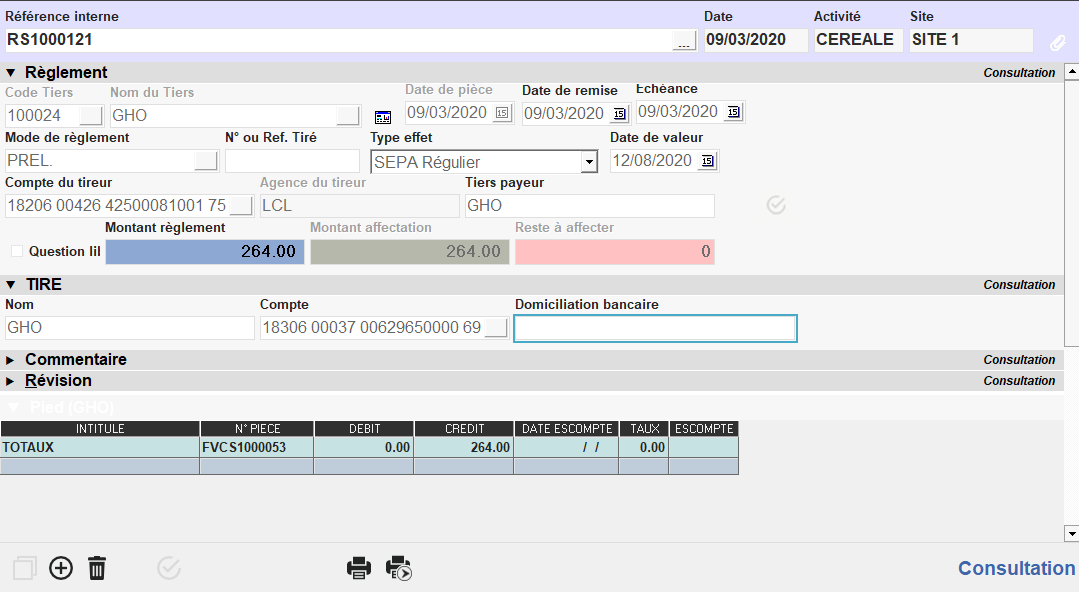Click the Domiciliation bancaire input field
Screen dimensions: 1079x592
(655, 329)
